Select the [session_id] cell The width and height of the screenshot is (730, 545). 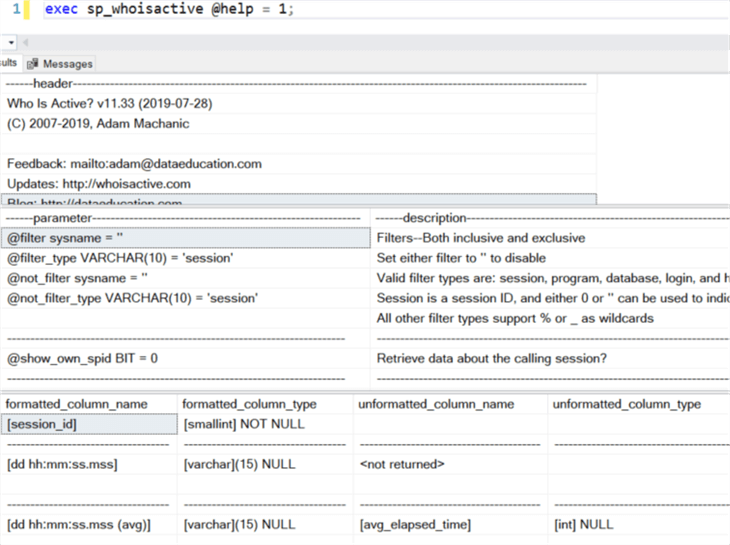coord(89,424)
